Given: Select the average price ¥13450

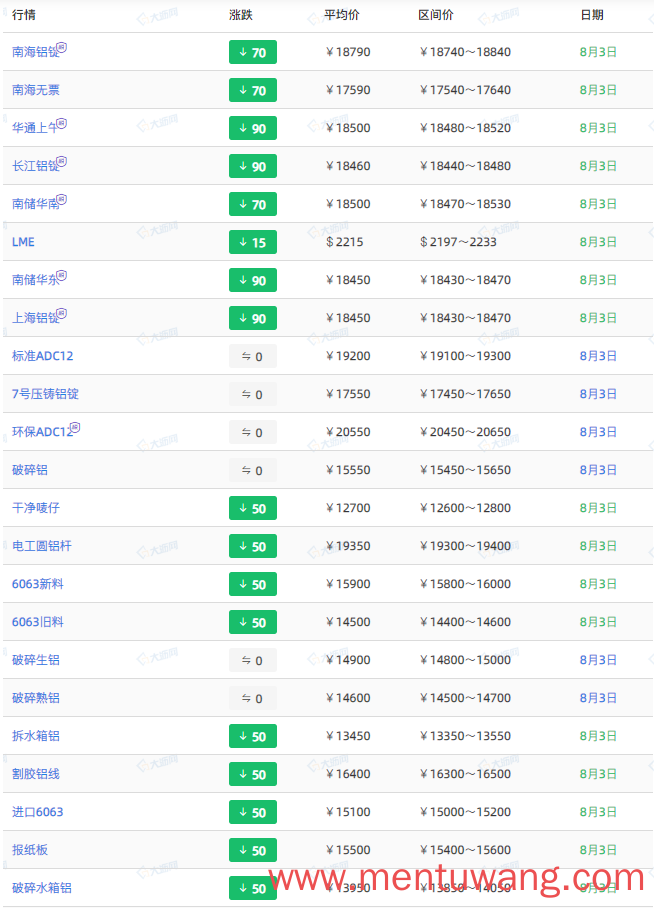Looking at the screenshot, I should pos(348,736).
